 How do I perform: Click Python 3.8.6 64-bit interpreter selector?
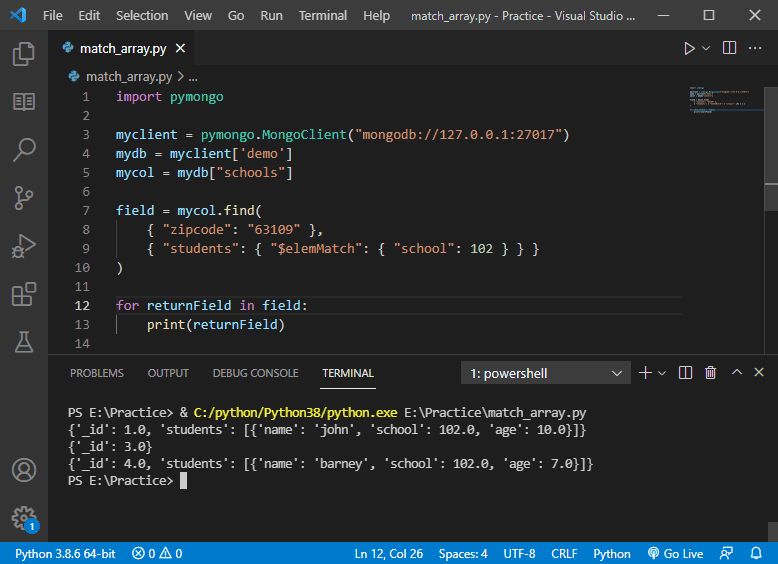65,554
